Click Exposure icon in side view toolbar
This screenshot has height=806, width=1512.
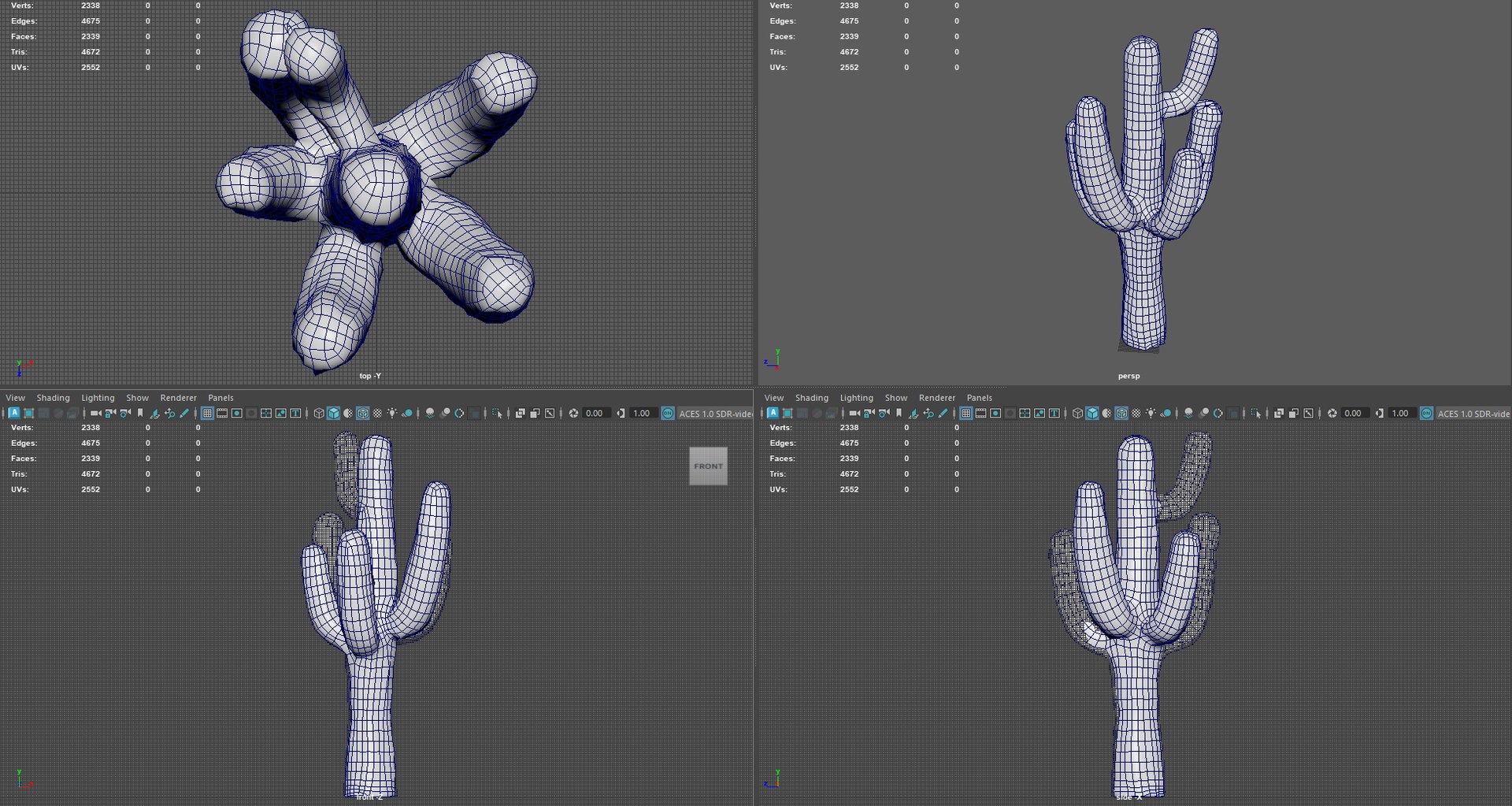[1332, 413]
